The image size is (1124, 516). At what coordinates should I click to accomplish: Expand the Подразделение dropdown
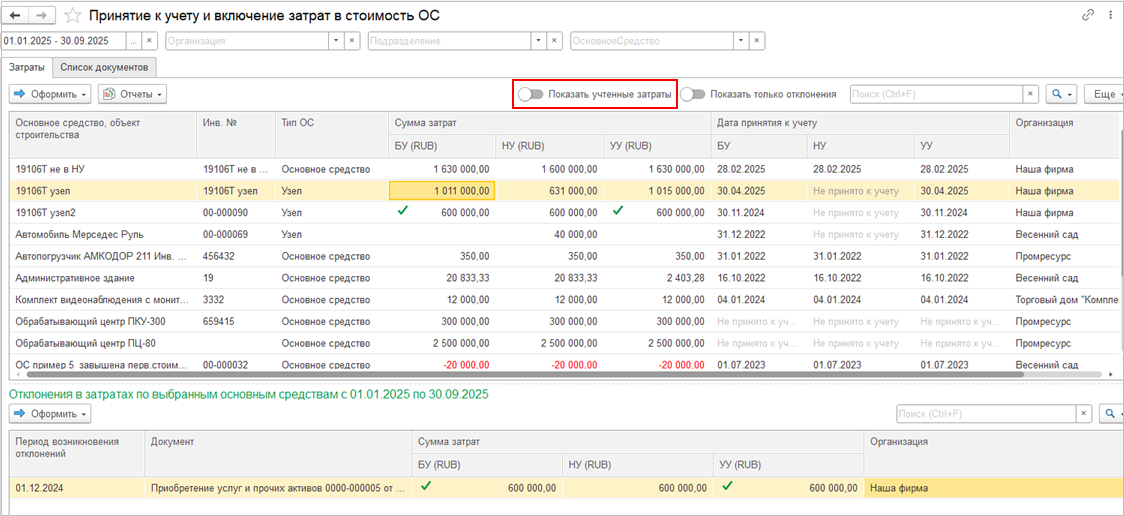(x=540, y=41)
